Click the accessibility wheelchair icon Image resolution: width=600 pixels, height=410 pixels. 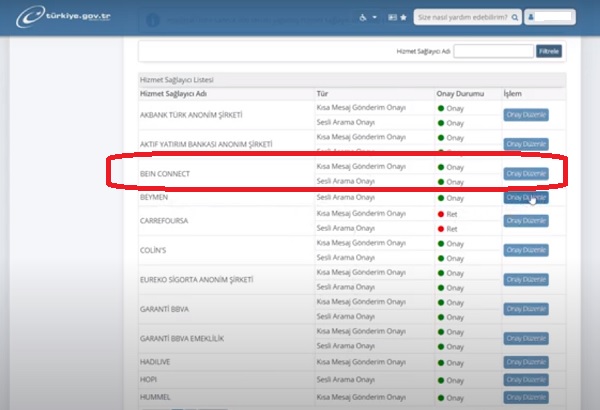click(x=363, y=17)
